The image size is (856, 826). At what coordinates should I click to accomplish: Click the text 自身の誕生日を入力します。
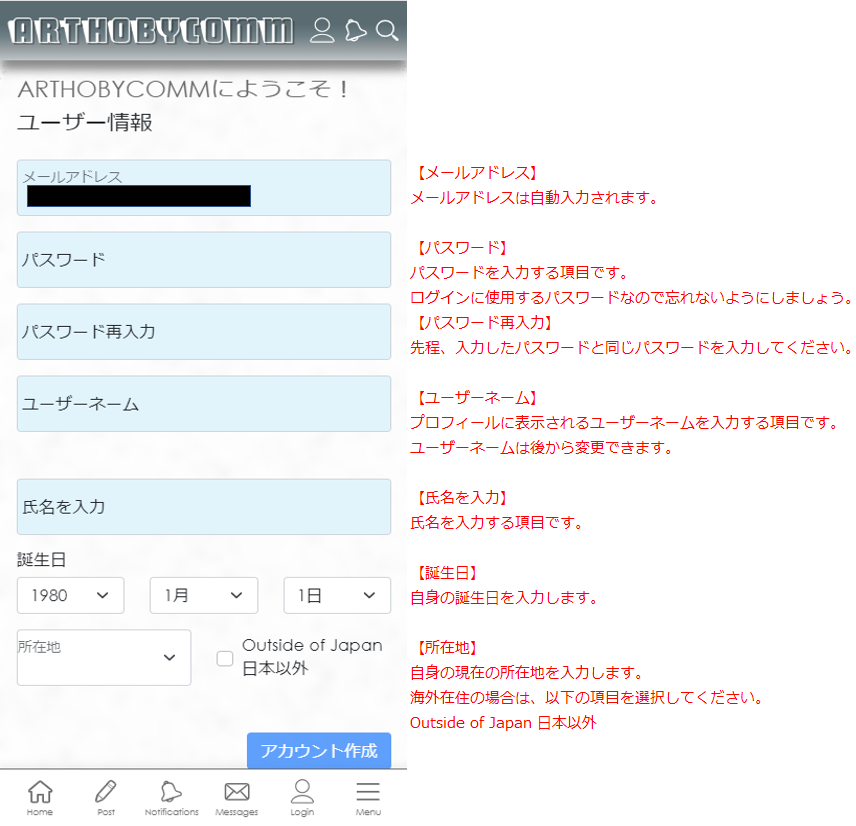pos(505,598)
